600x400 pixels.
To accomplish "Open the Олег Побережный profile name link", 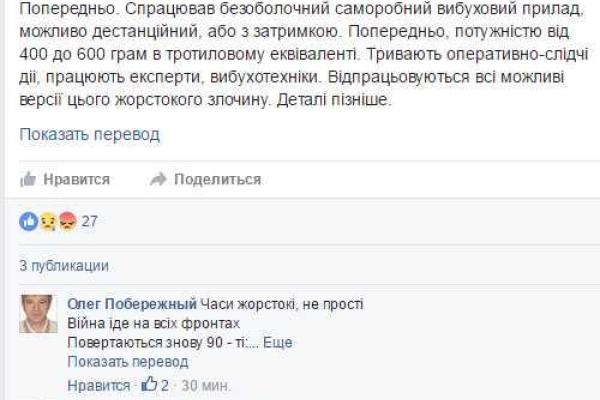I will [131, 304].
